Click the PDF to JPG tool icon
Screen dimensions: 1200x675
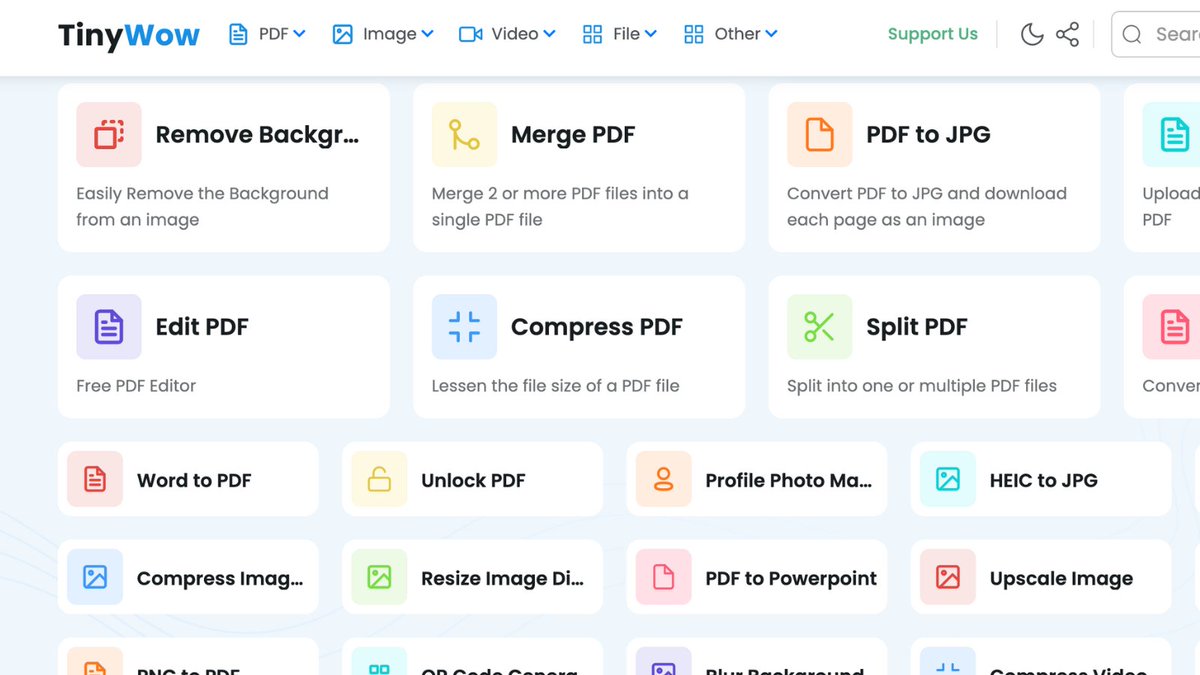click(820, 134)
